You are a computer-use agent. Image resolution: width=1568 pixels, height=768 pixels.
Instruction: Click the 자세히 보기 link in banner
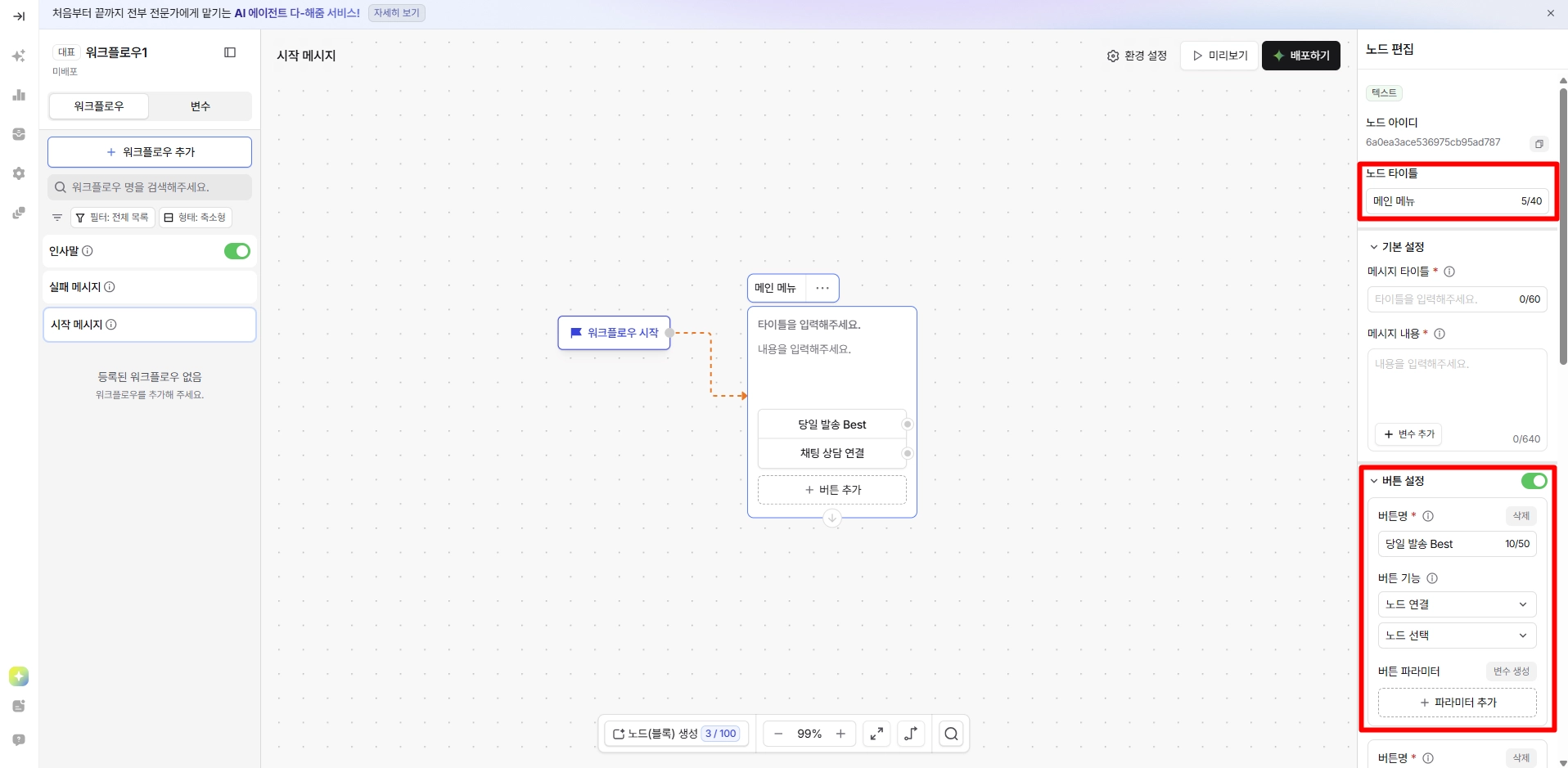click(397, 13)
